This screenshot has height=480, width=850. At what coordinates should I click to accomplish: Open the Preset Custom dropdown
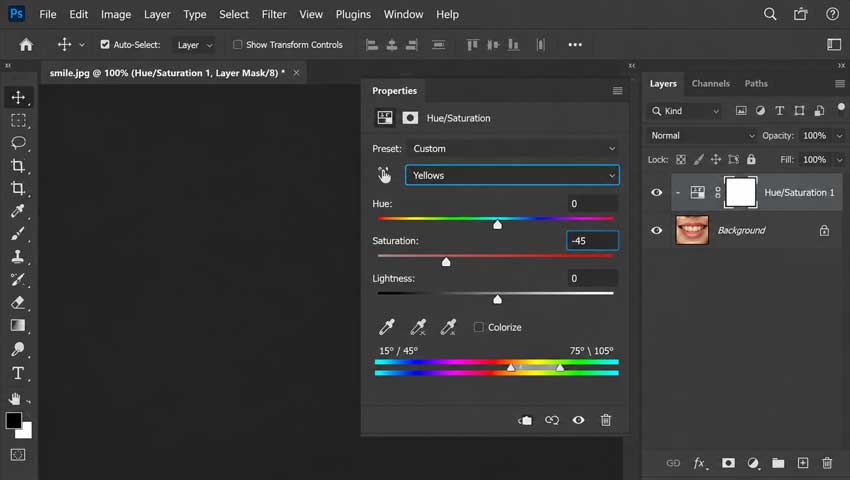(512, 149)
